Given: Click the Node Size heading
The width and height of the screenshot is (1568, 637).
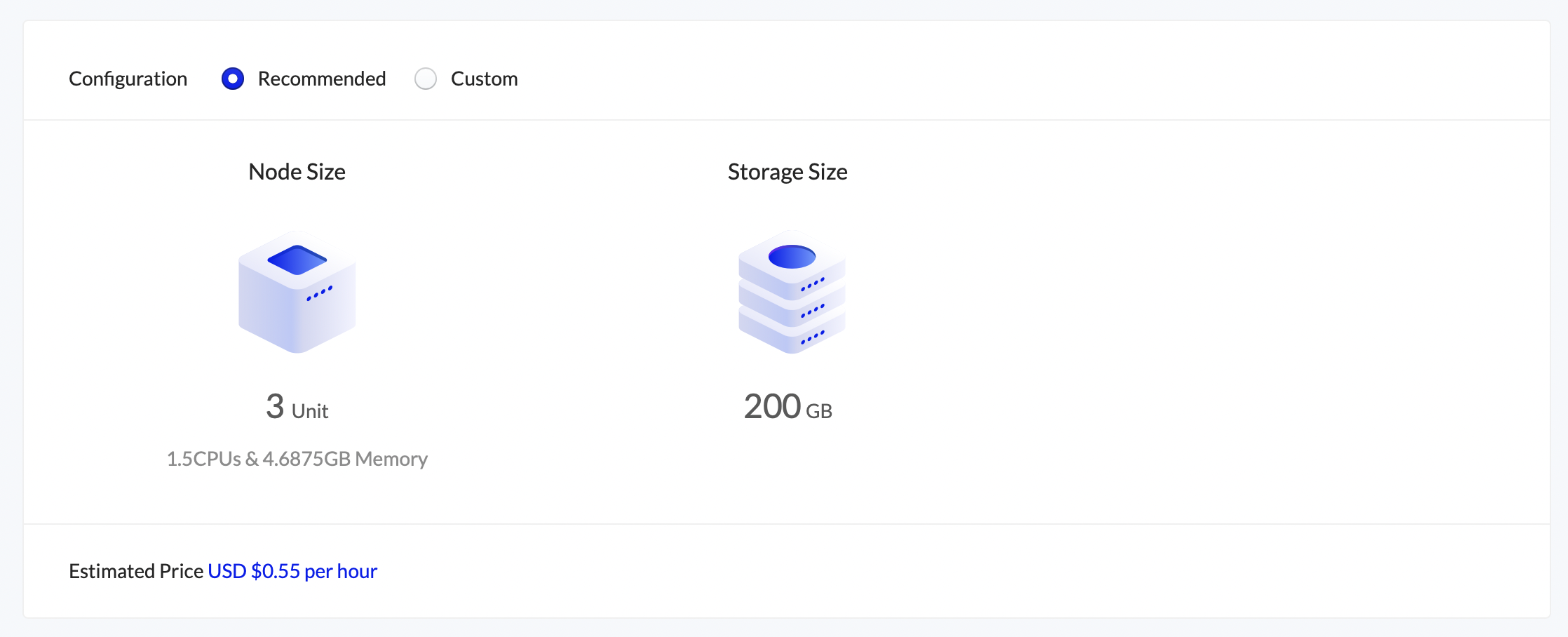Looking at the screenshot, I should point(297,172).
